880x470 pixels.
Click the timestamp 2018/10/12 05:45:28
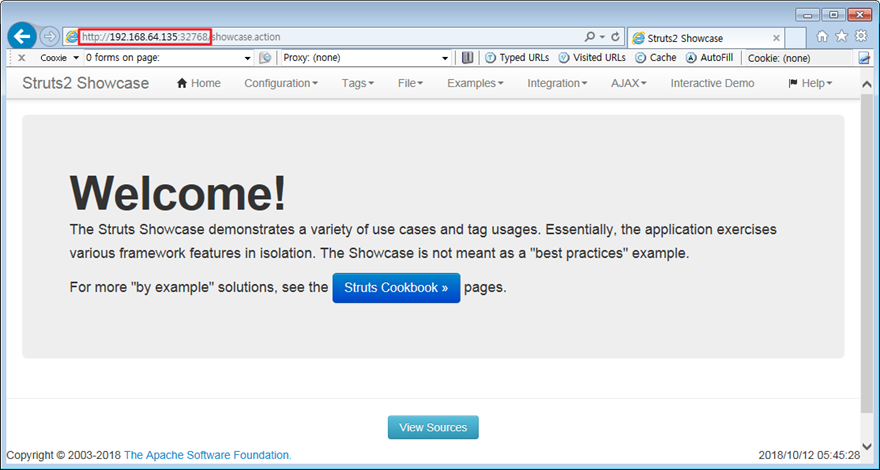coord(809,455)
